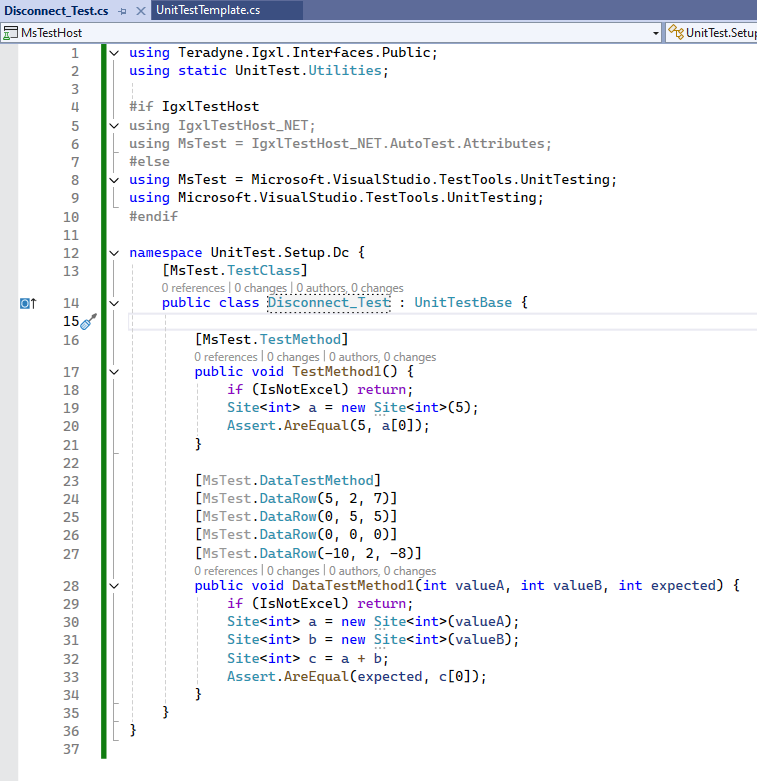Collapse the DataTestMethod1 method body
The image size is (757, 781).
(x=115, y=586)
